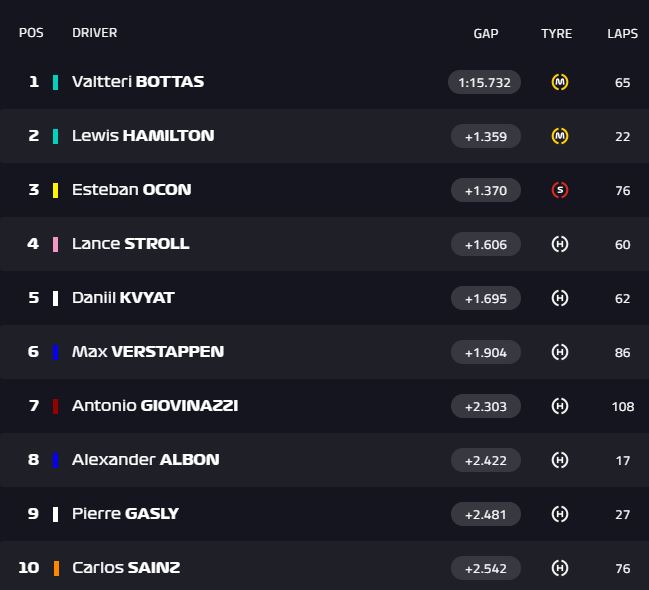
Task: Click the LAPS column header
Action: tap(622, 33)
